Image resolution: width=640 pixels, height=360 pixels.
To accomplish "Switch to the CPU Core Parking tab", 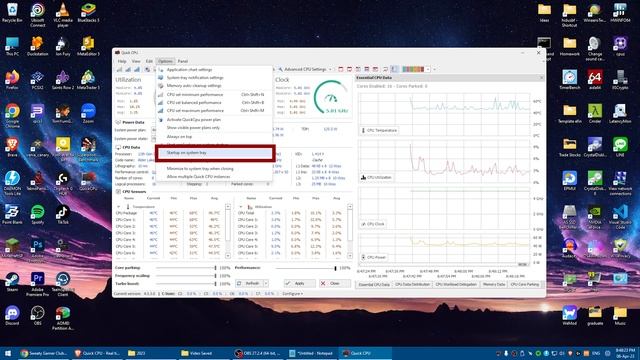I will 525,284.
